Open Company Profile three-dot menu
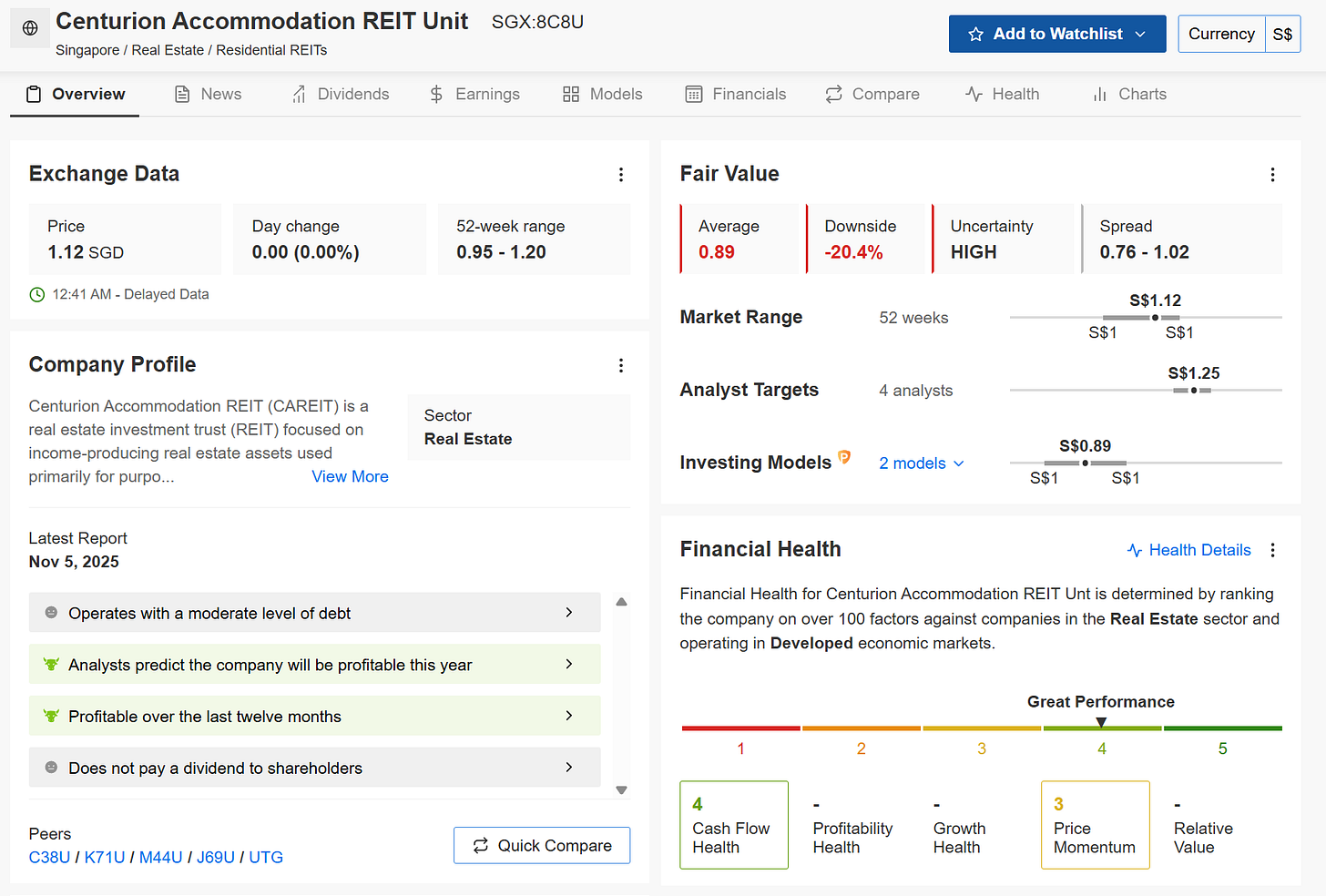The height and width of the screenshot is (896, 1326). point(621,365)
